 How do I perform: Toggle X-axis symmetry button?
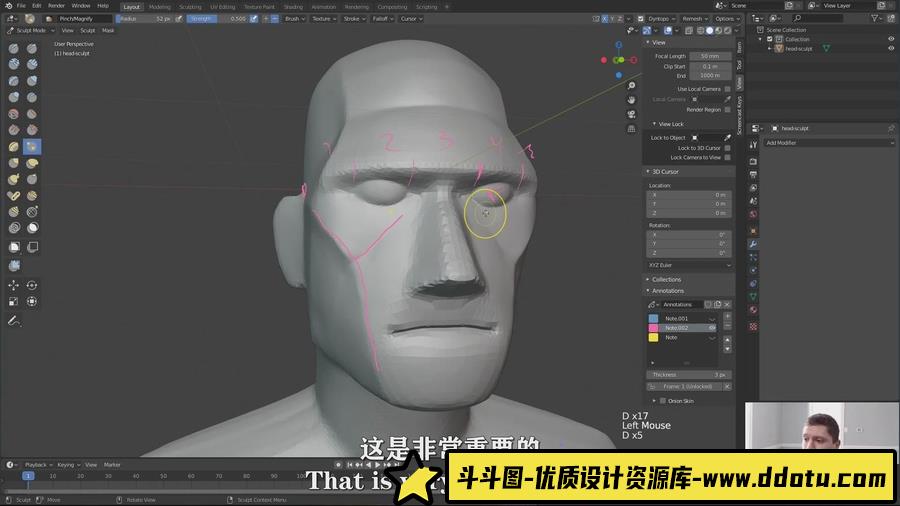[x=604, y=19]
